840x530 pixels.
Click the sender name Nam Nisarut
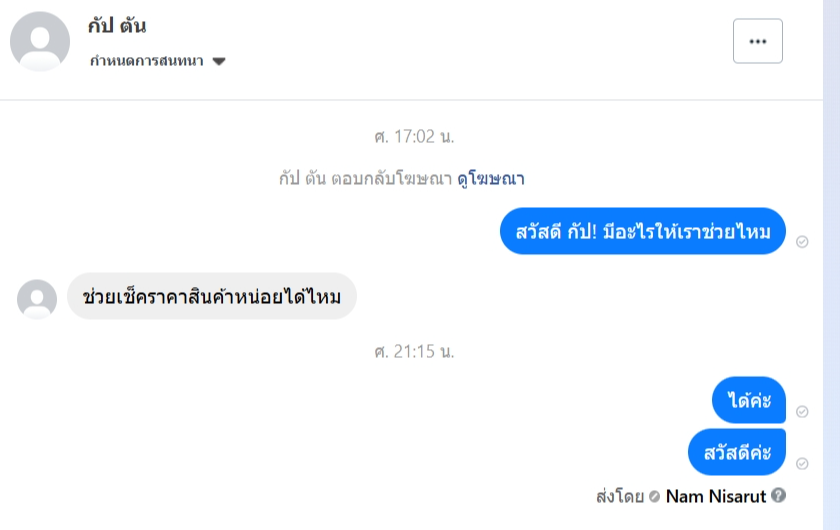pos(717,495)
